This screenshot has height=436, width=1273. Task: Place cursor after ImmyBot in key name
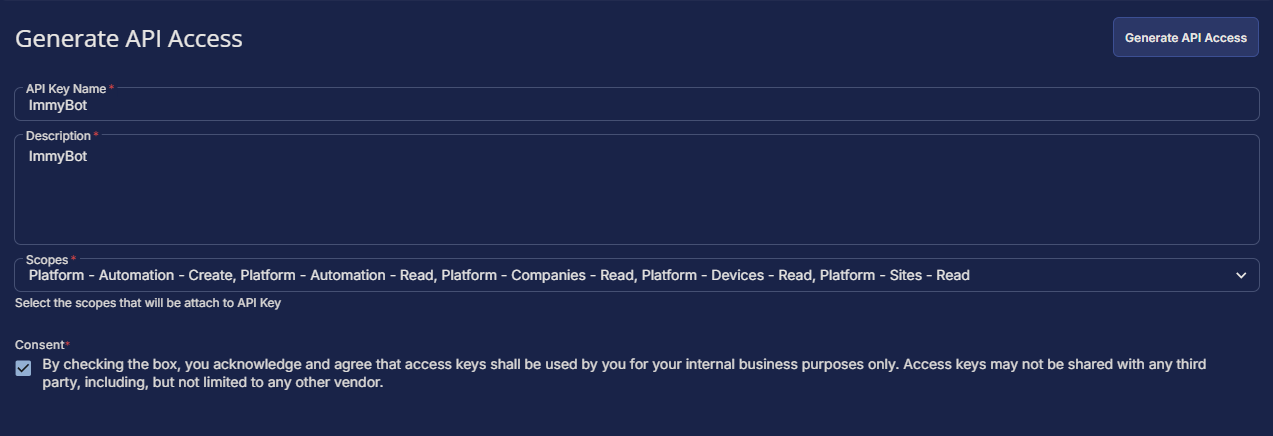click(x=88, y=105)
